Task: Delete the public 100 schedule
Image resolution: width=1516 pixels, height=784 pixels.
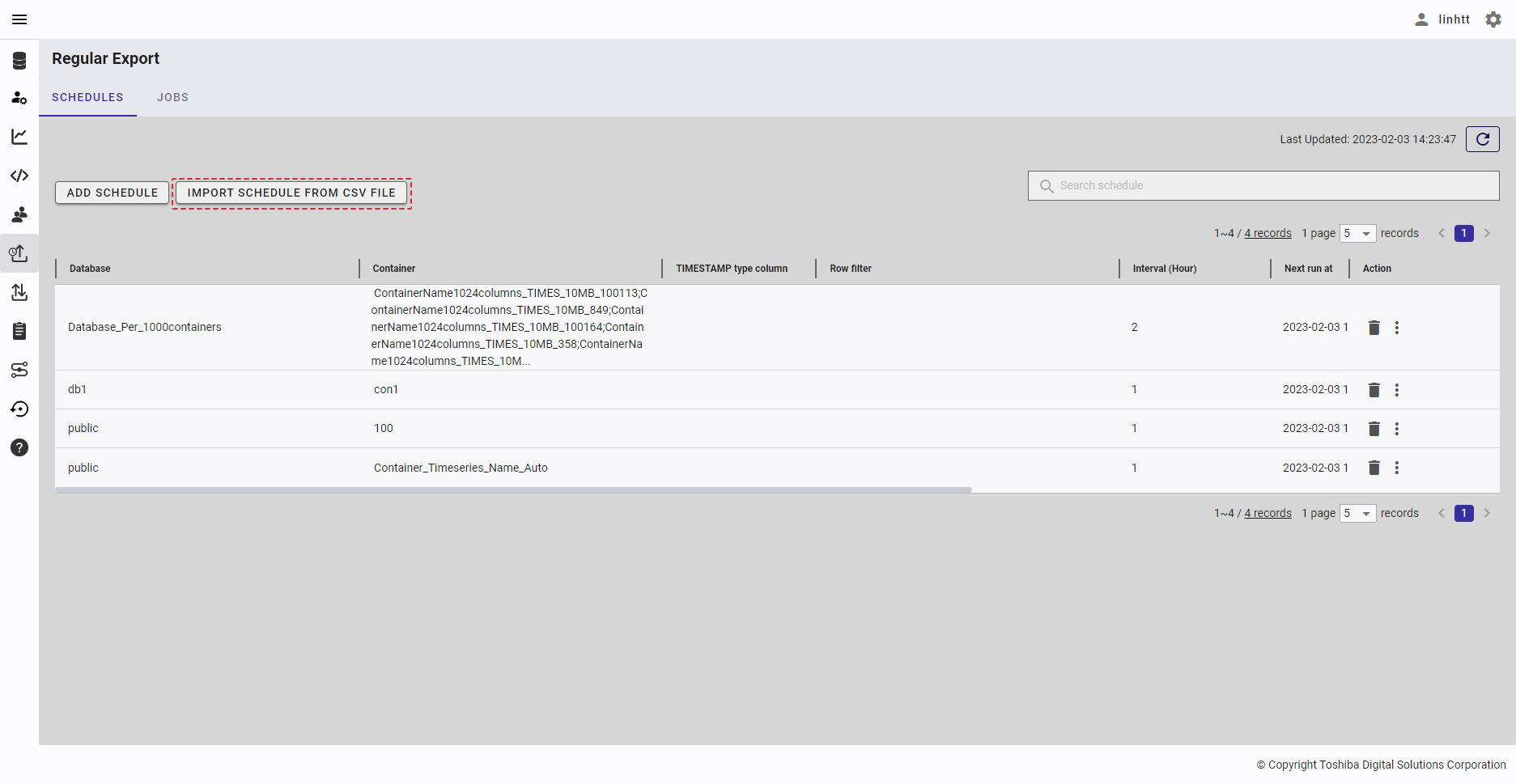Action: [x=1374, y=429]
